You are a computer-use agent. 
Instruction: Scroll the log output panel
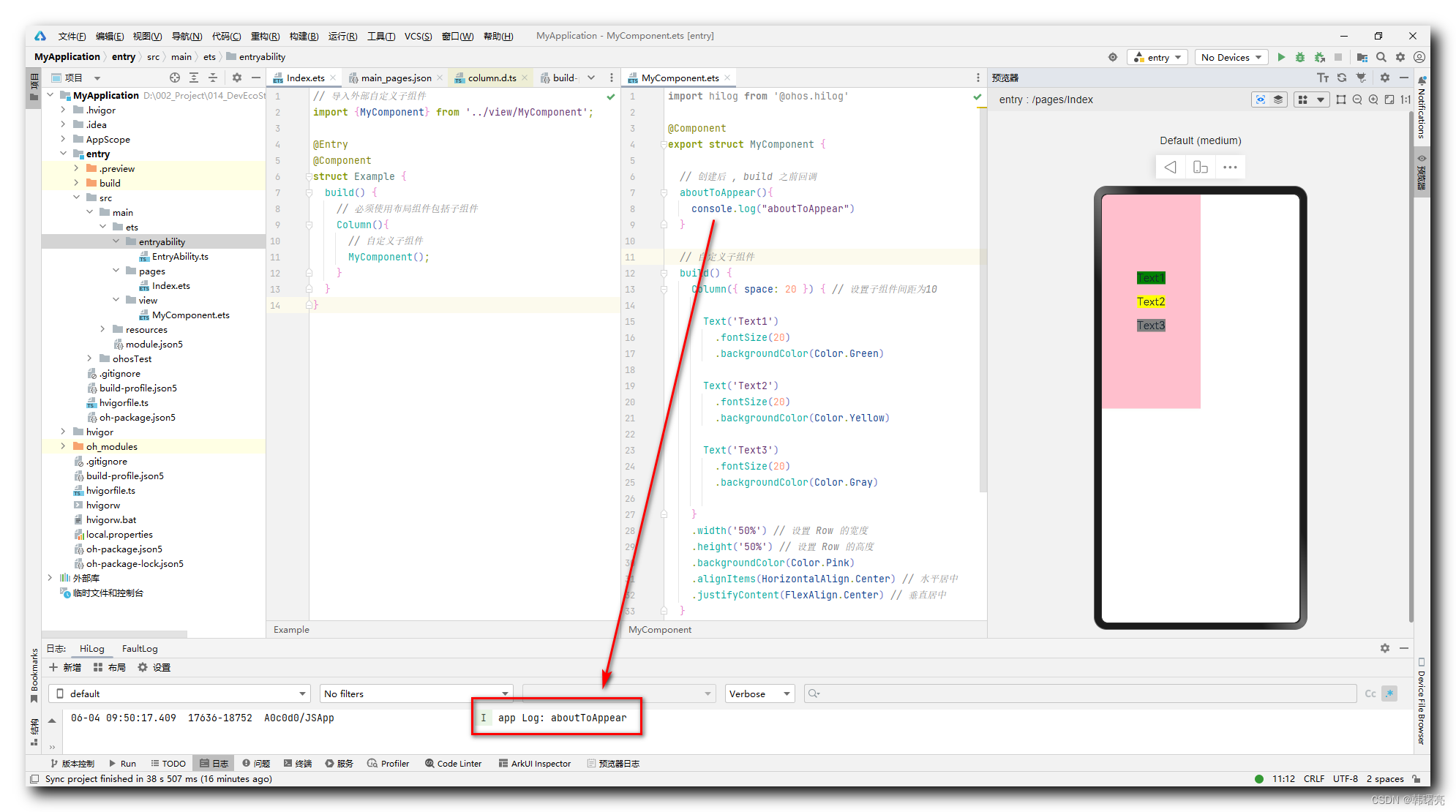[51, 720]
